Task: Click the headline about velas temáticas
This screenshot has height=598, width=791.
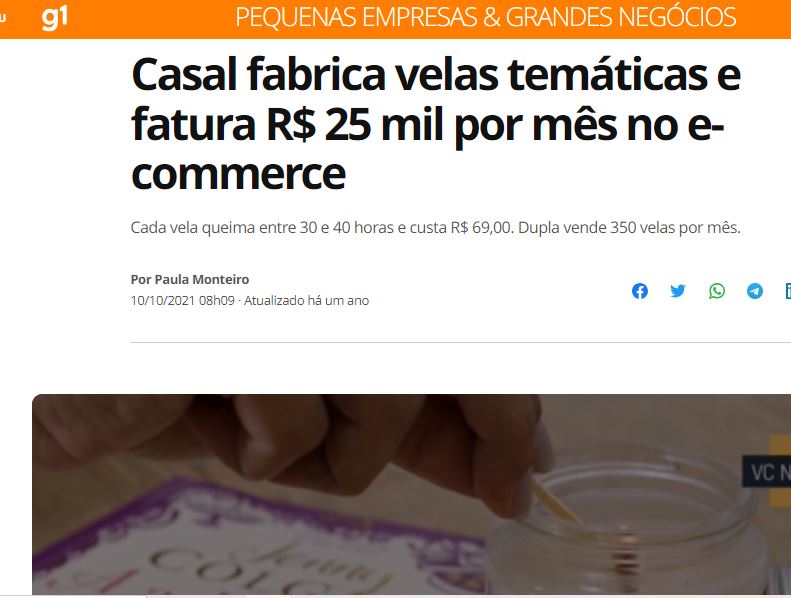Action: [435, 124]
